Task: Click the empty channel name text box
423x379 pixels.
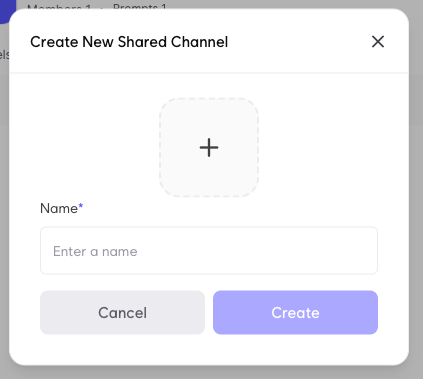Action: pyautogui.click(x=209, y=251)
